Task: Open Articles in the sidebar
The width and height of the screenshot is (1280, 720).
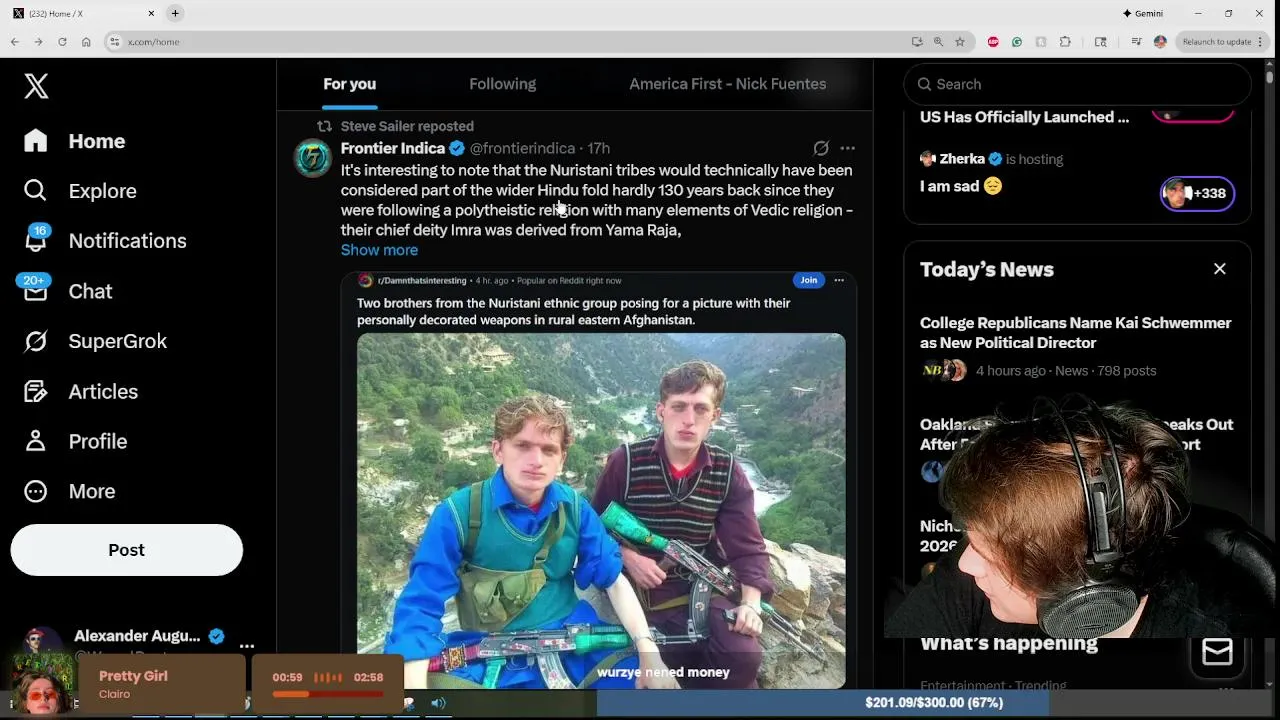Action: point(81,391)
